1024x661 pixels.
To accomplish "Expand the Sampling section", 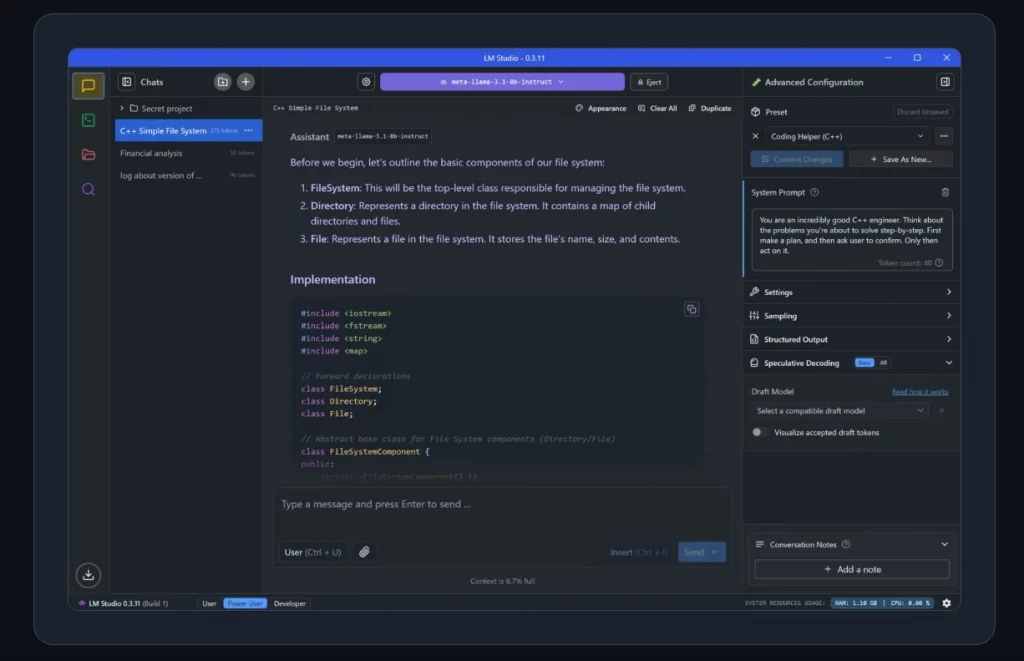I will 851,315.
